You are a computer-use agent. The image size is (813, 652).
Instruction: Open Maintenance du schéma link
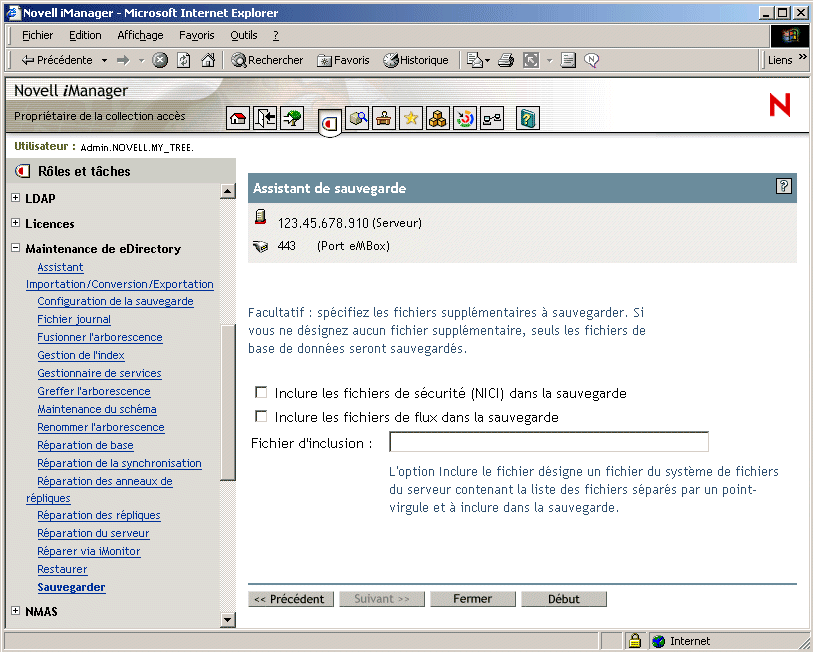[96, 409]
